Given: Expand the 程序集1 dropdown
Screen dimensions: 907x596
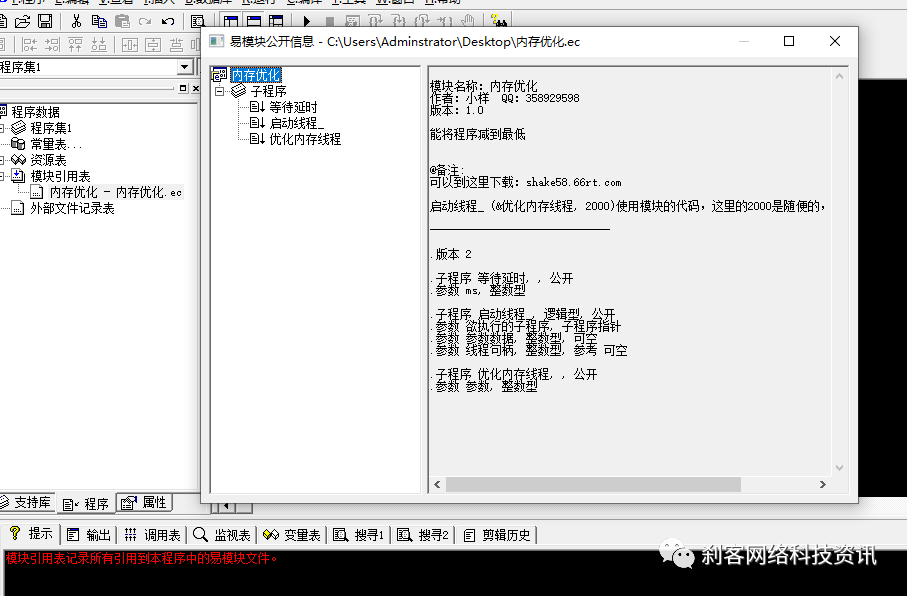Looking at the screenshot, I should click(184, 67).
